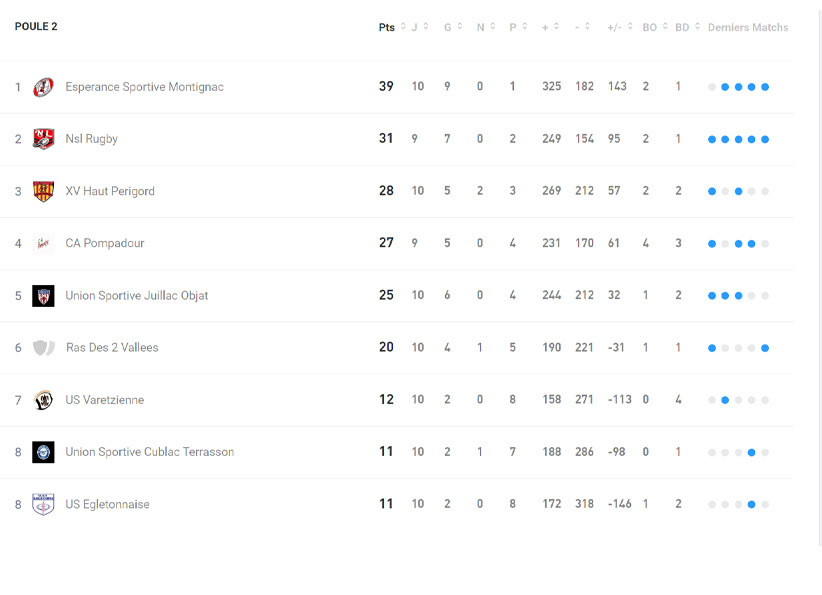Sort by the G wins column header

(453, 27)
